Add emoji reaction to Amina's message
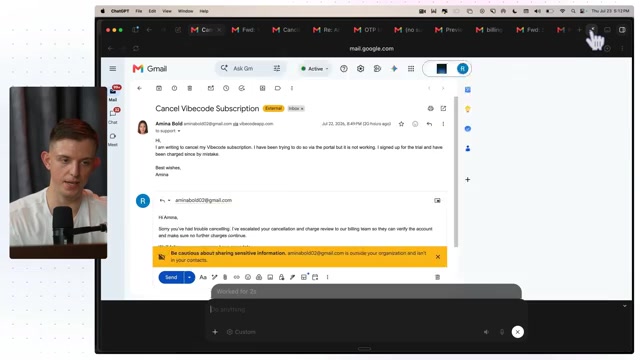The image size is (640, 360). pyautogui.click(x=415, y=124)
